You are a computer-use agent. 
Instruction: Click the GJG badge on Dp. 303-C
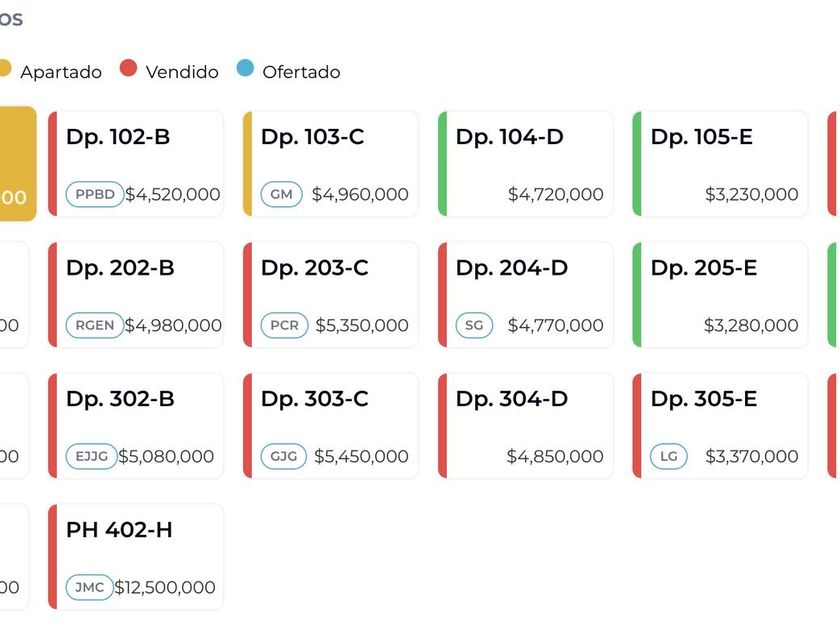(x=283, y=456)
